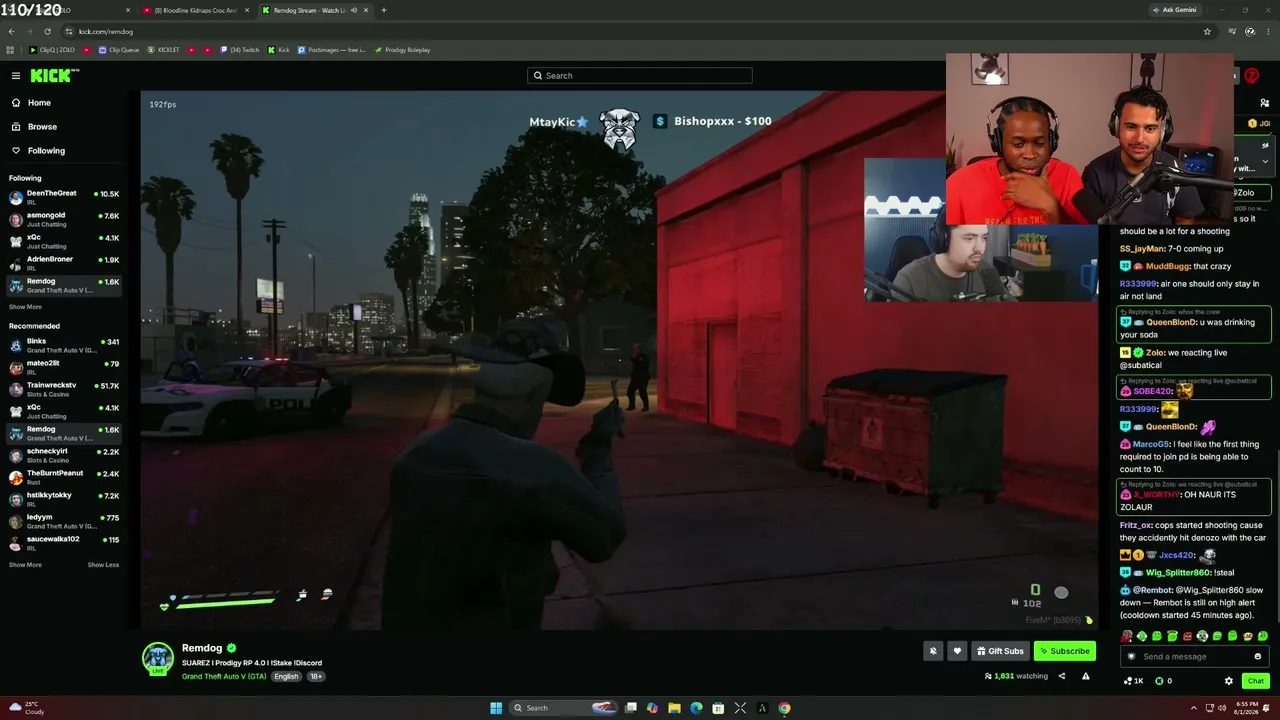Screen dimensions: 1280x720
Task: Go back in the browser
Action: (11, 31)
